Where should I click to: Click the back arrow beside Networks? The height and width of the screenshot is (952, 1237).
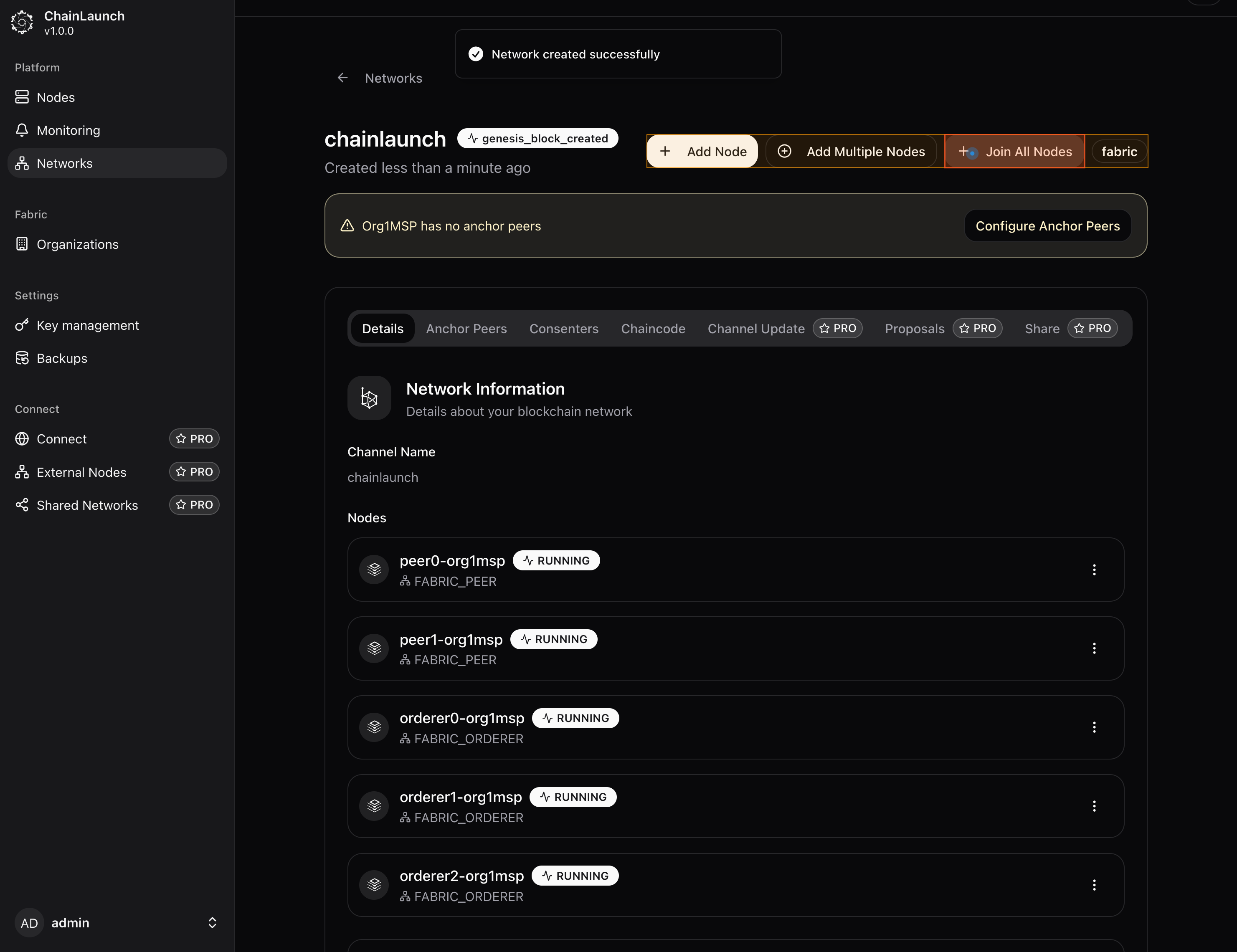tap(342, 78)
